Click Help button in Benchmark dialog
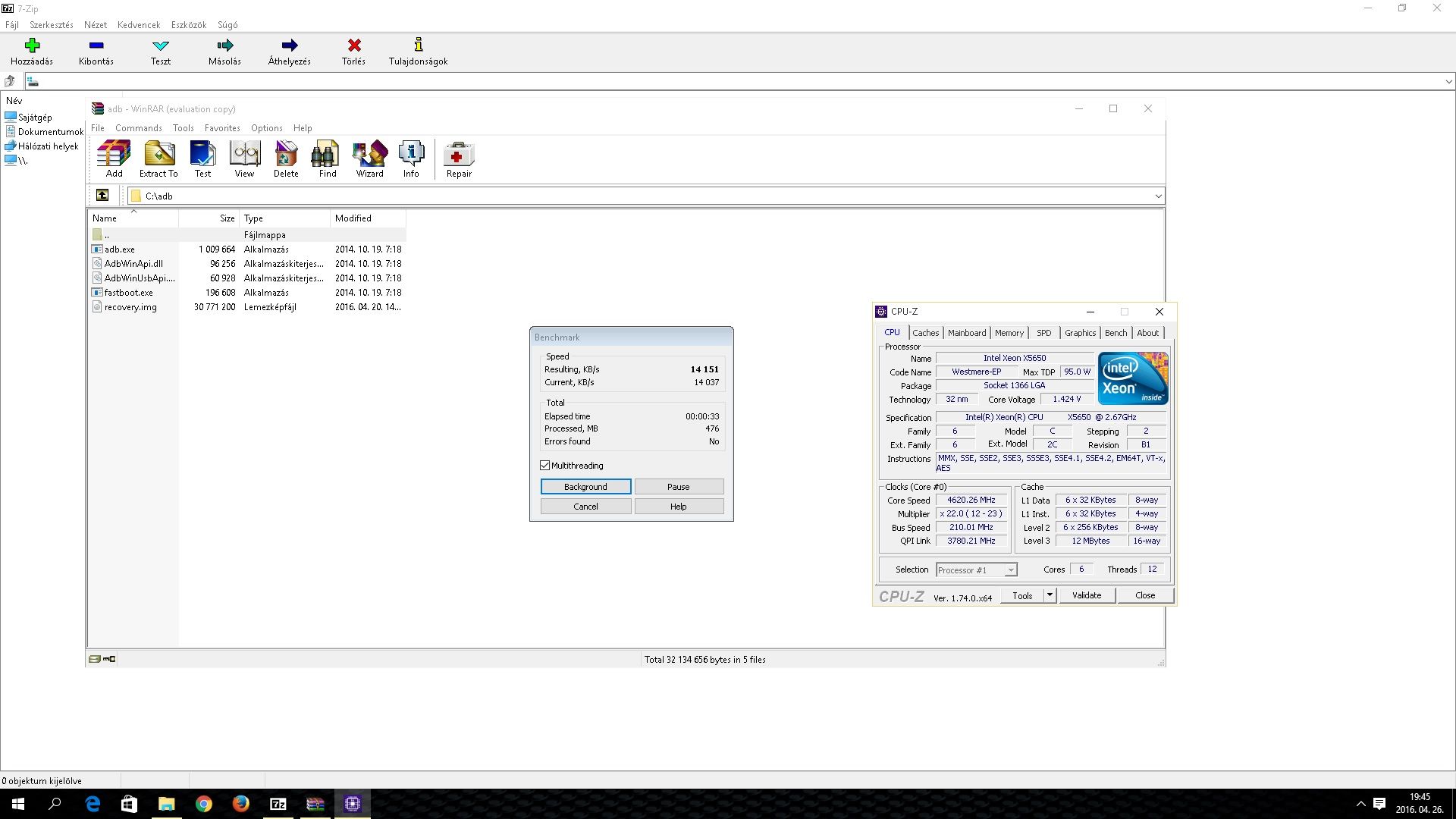The image size is (1456, 819). click(x=679, y=507)
